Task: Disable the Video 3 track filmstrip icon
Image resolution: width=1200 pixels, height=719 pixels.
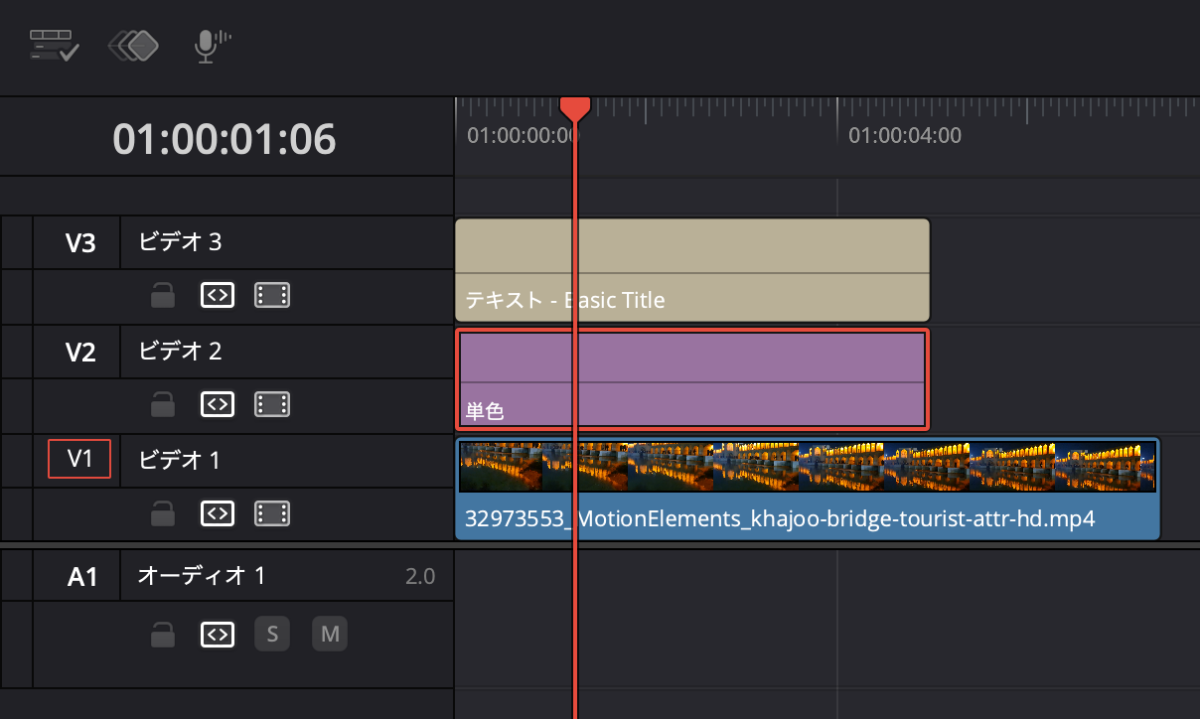Action: click(x=272, y=295)
